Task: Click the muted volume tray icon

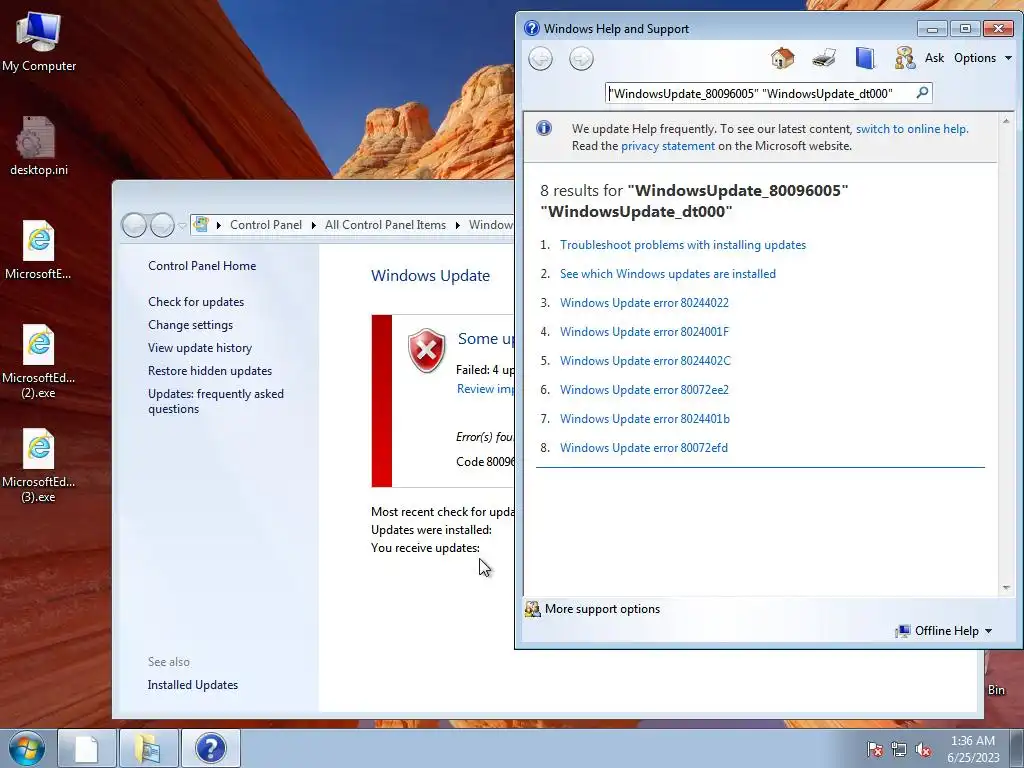Action: click(923, 749)
